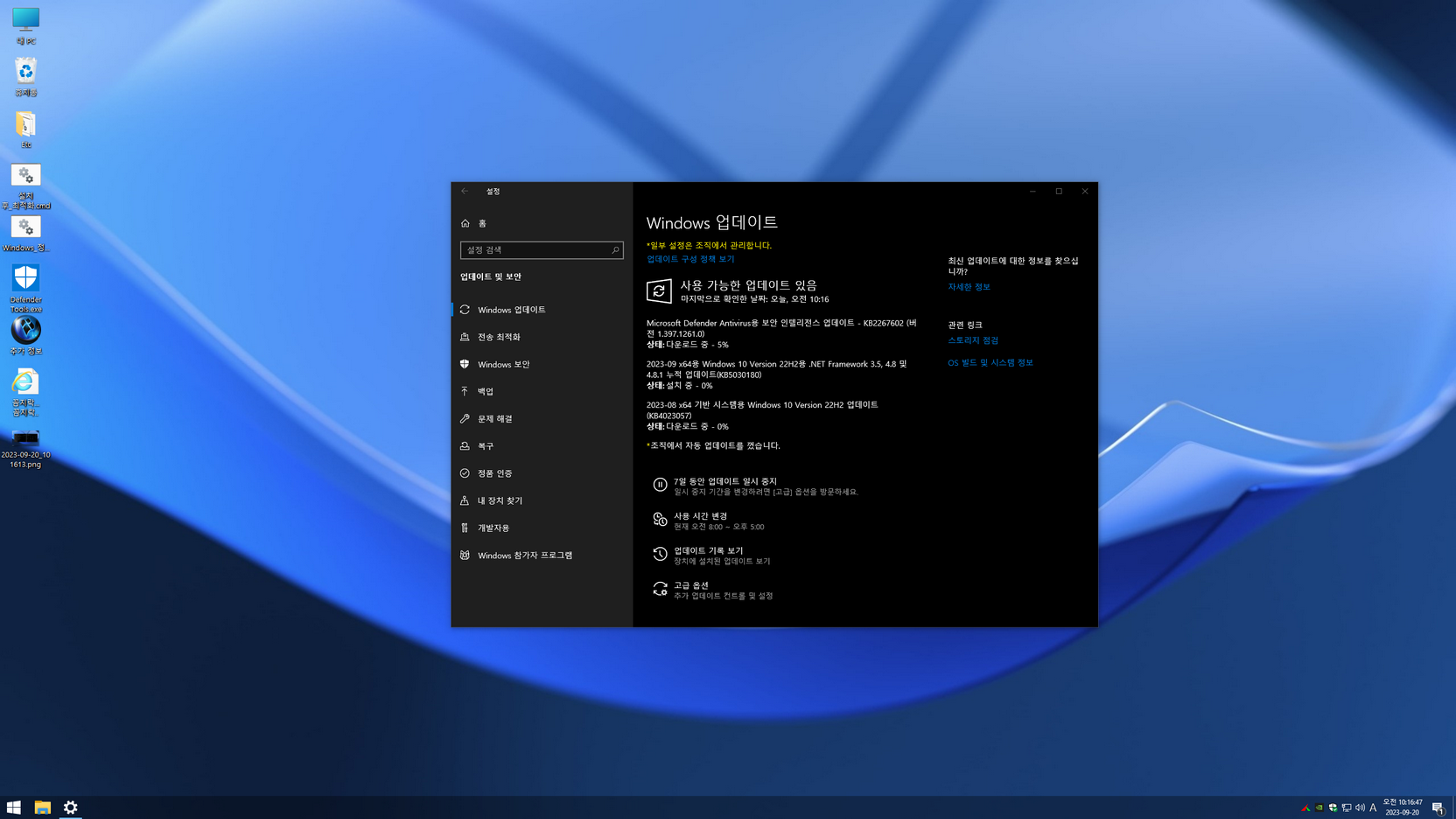This screenshot has height=819, width=1456.
Task: Click the Settings gear on taskbar
Action: pos(71,808)
